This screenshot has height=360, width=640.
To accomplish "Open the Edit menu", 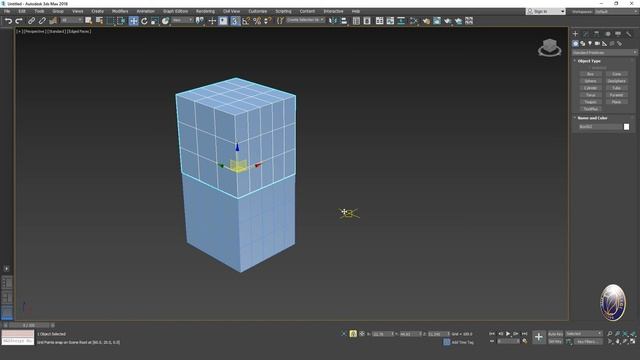I will [x=22, y=11].
